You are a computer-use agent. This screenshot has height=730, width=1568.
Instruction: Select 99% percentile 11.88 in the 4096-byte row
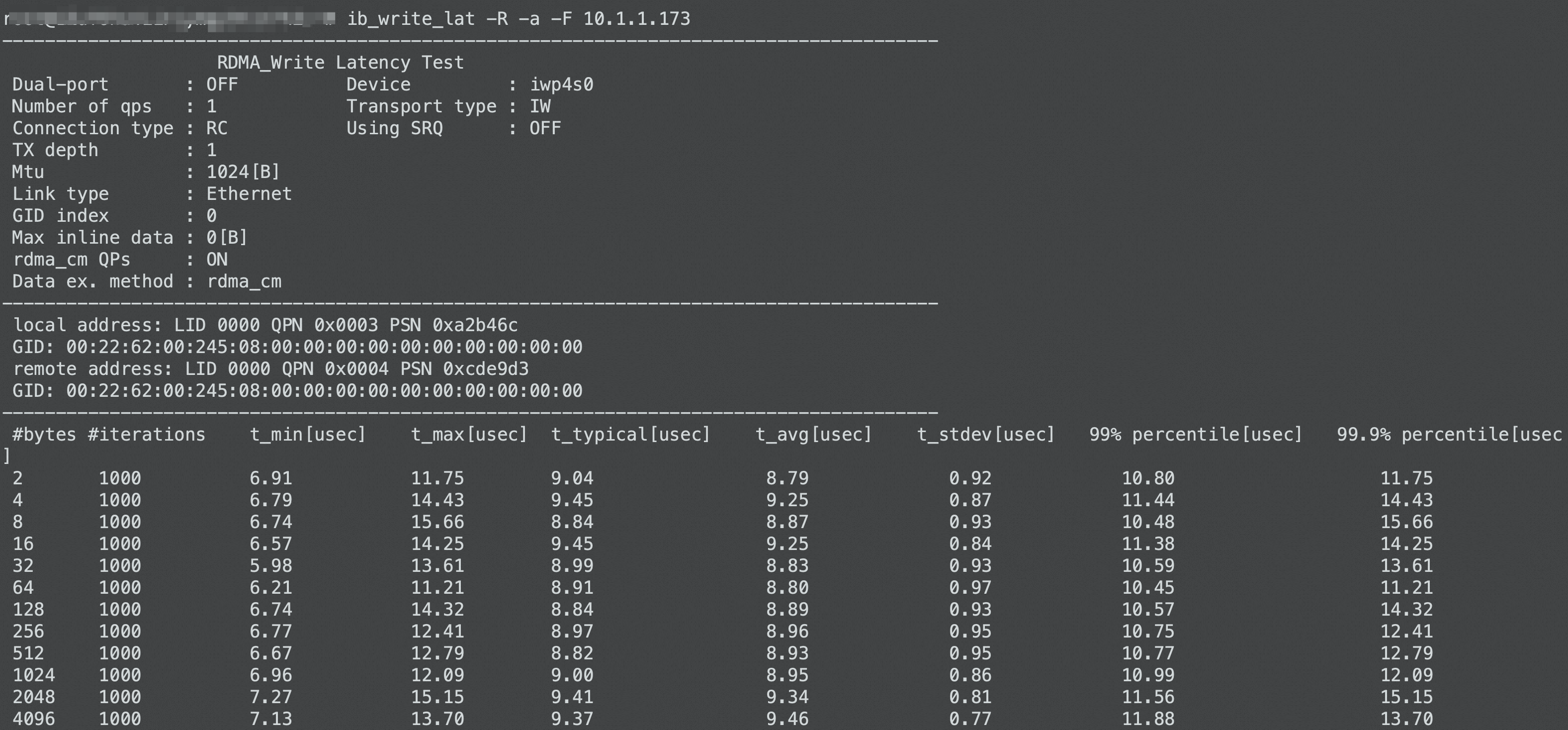click(1148, 720)
